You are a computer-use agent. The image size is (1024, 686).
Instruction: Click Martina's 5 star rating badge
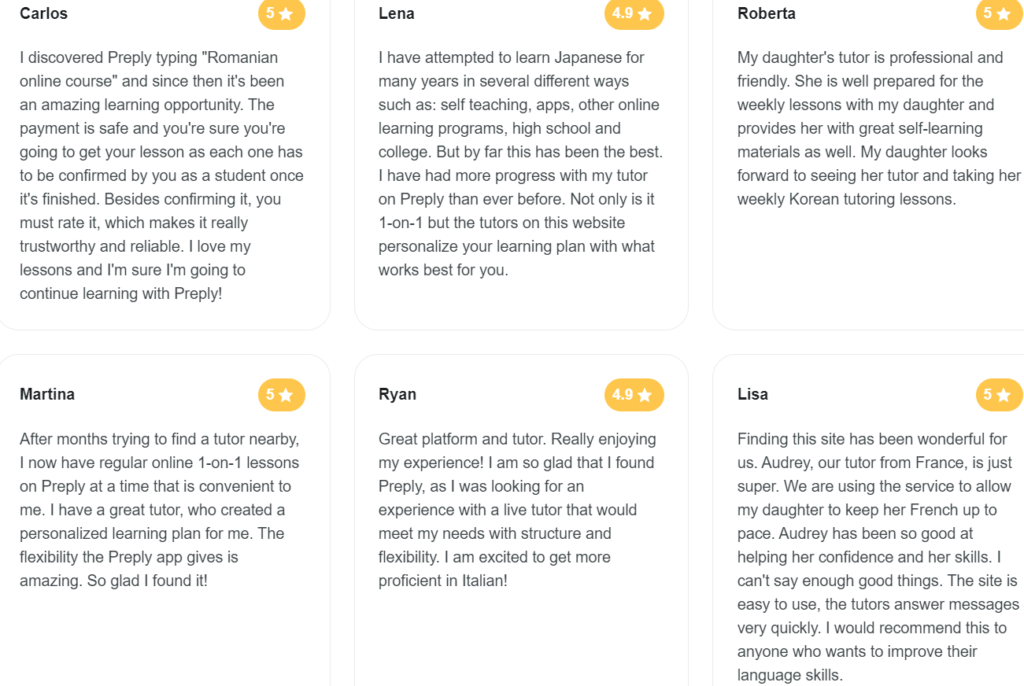(x=281, y=395)
